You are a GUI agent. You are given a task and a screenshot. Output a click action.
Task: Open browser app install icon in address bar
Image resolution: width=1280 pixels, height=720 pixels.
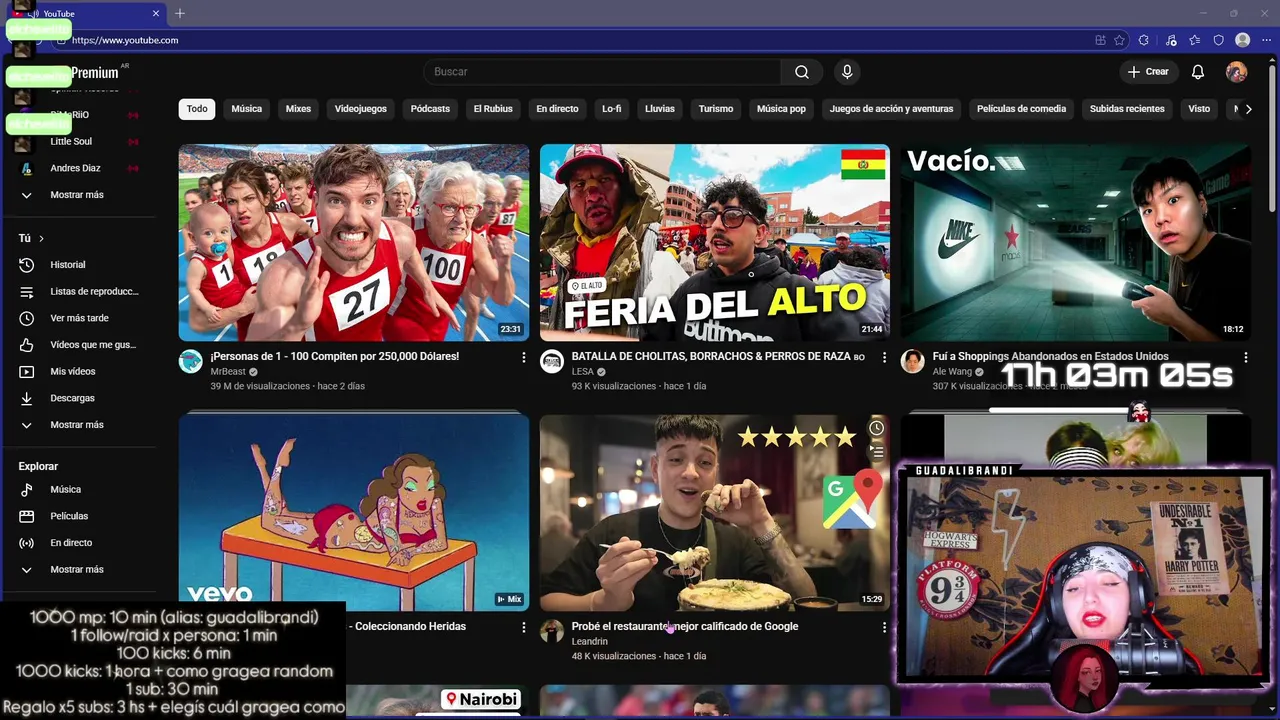1100,40
